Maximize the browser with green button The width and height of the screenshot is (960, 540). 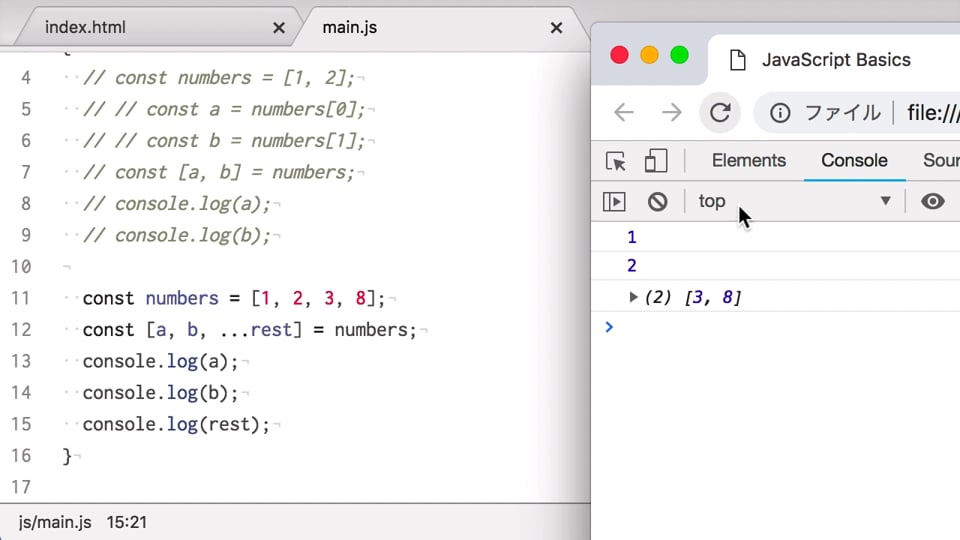tap(680, 55)
